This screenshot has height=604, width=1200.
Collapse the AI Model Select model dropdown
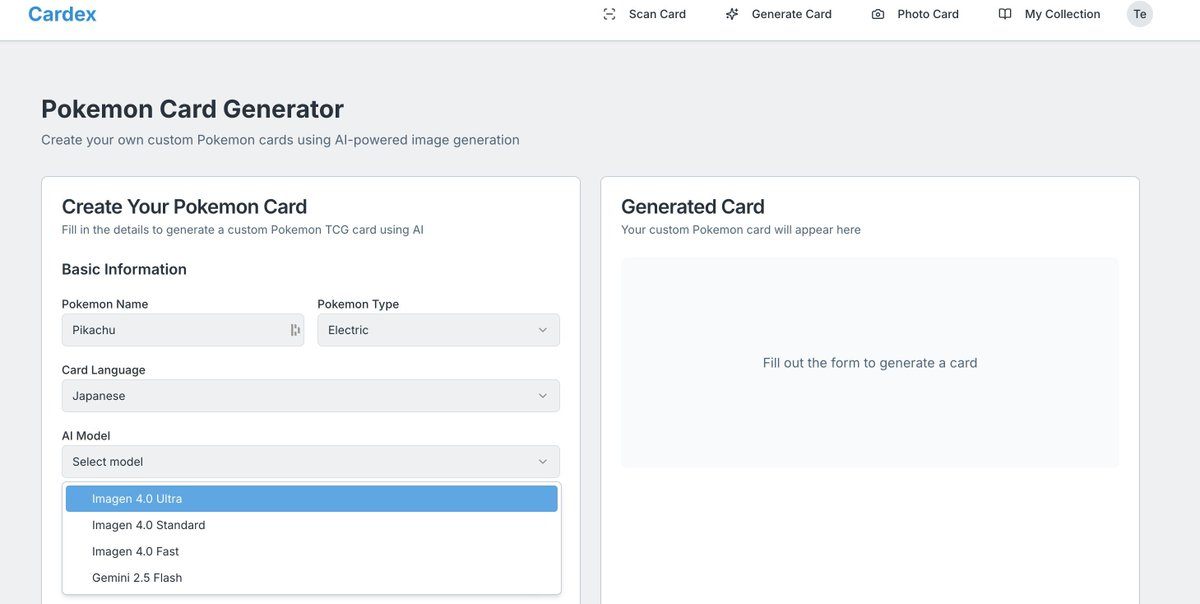[x=311, y=462]
